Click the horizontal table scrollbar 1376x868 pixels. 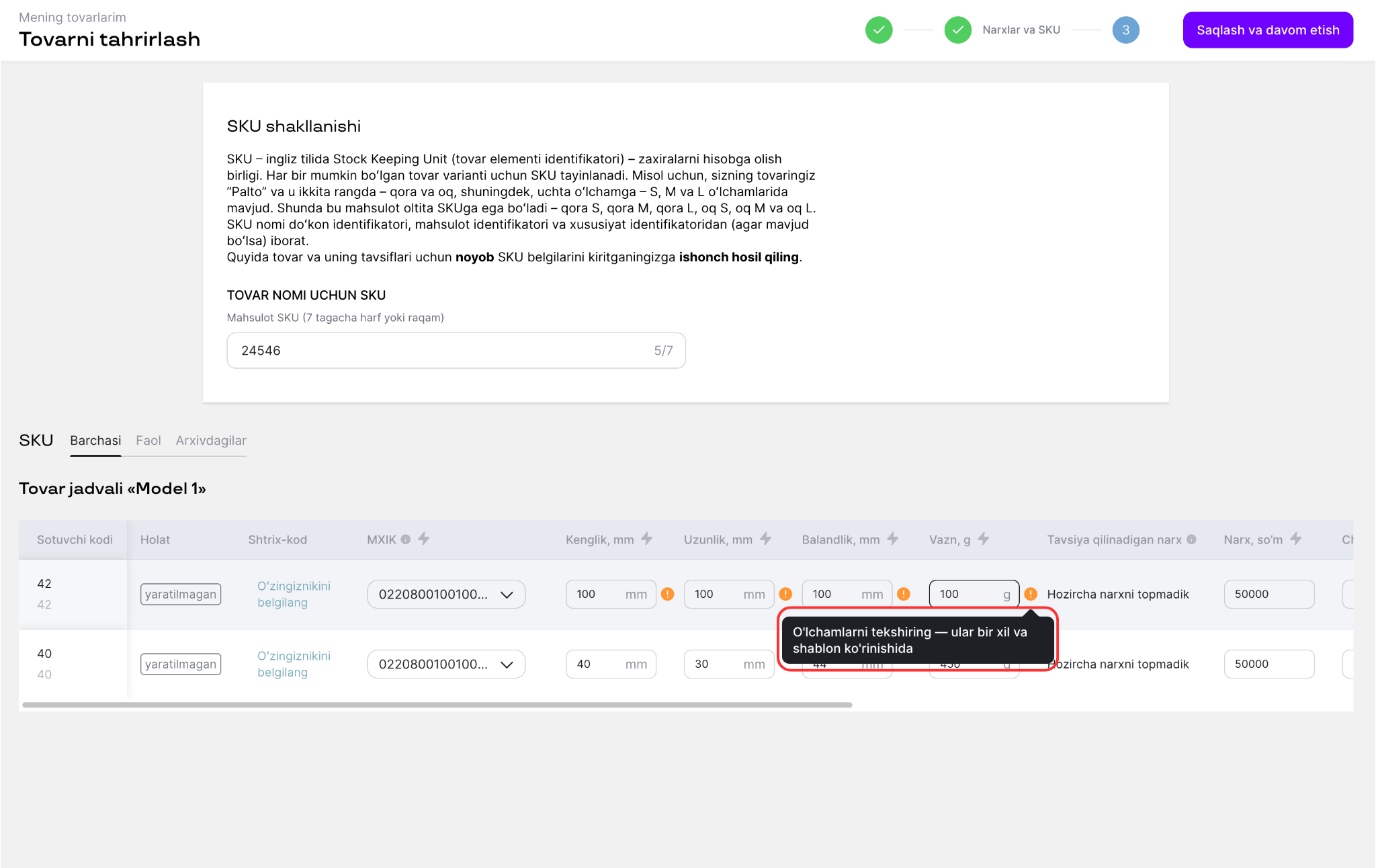coord(437,705)
